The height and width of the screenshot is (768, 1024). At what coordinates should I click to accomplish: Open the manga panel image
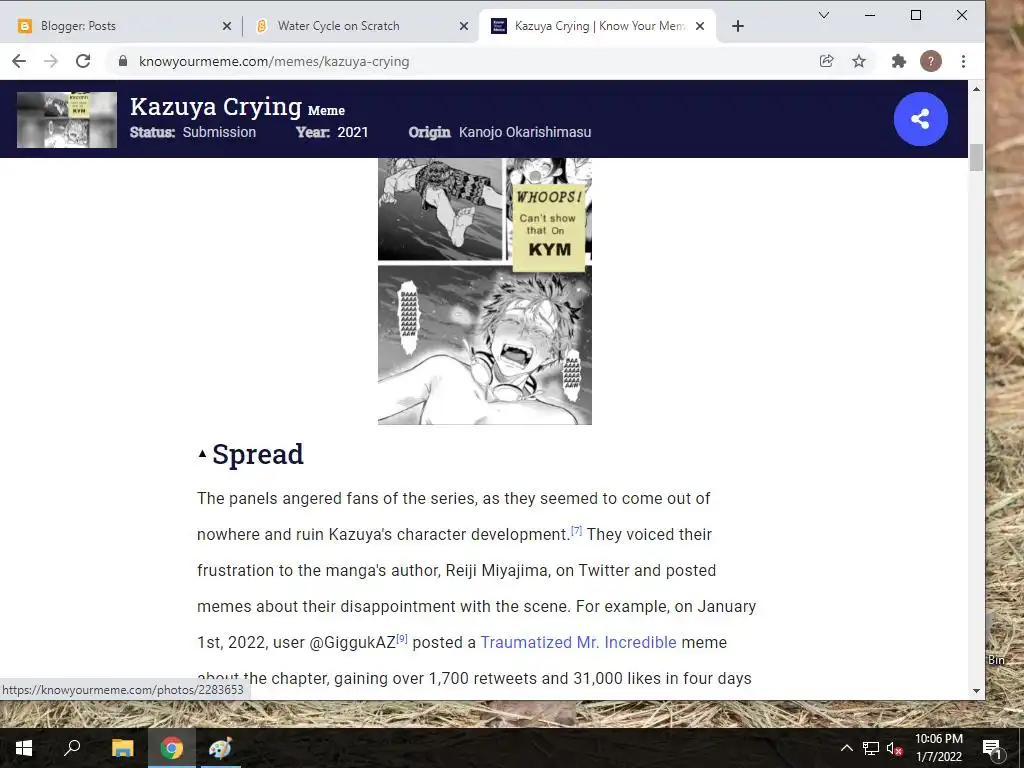pos(485,291)
